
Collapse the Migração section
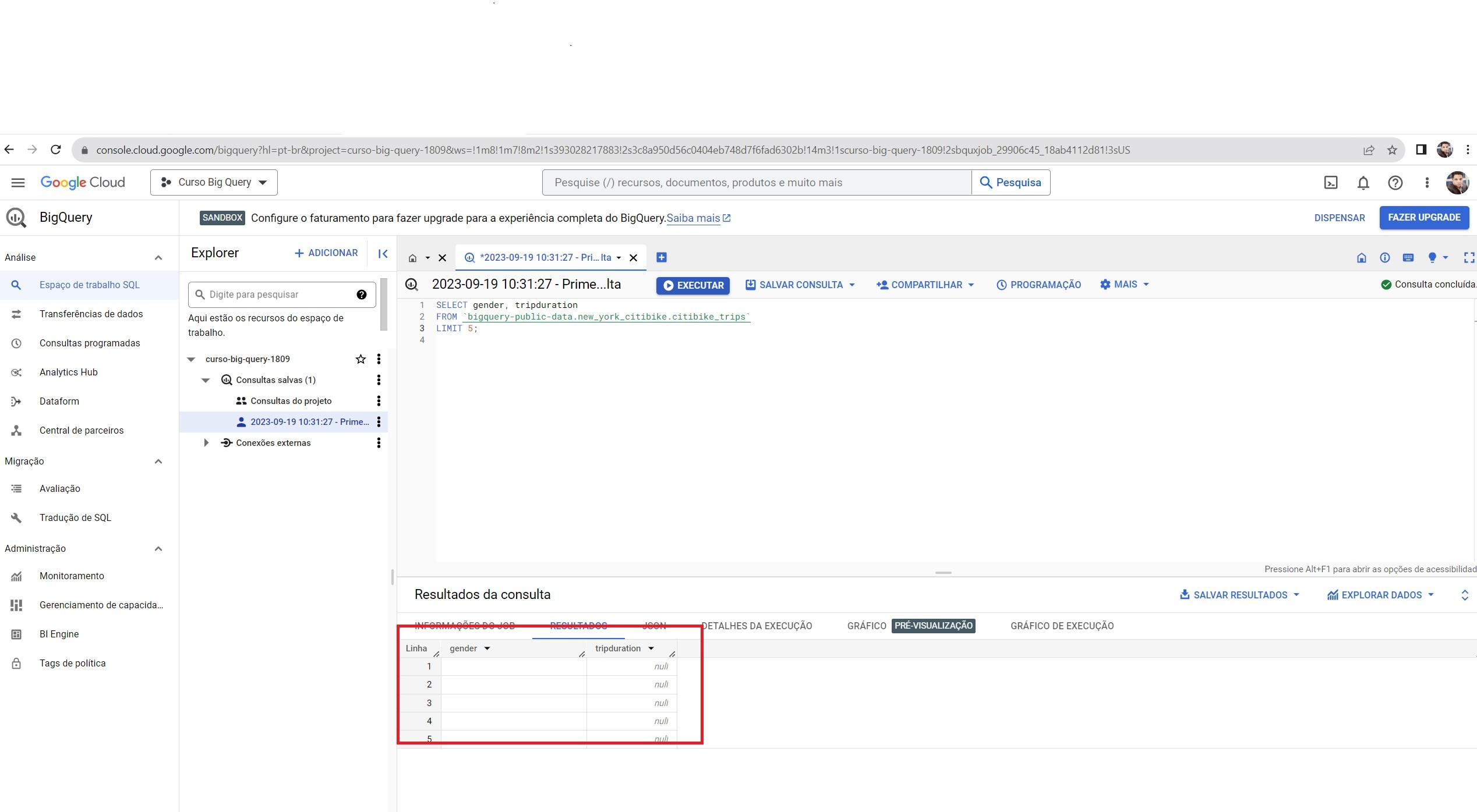(158, 461)
